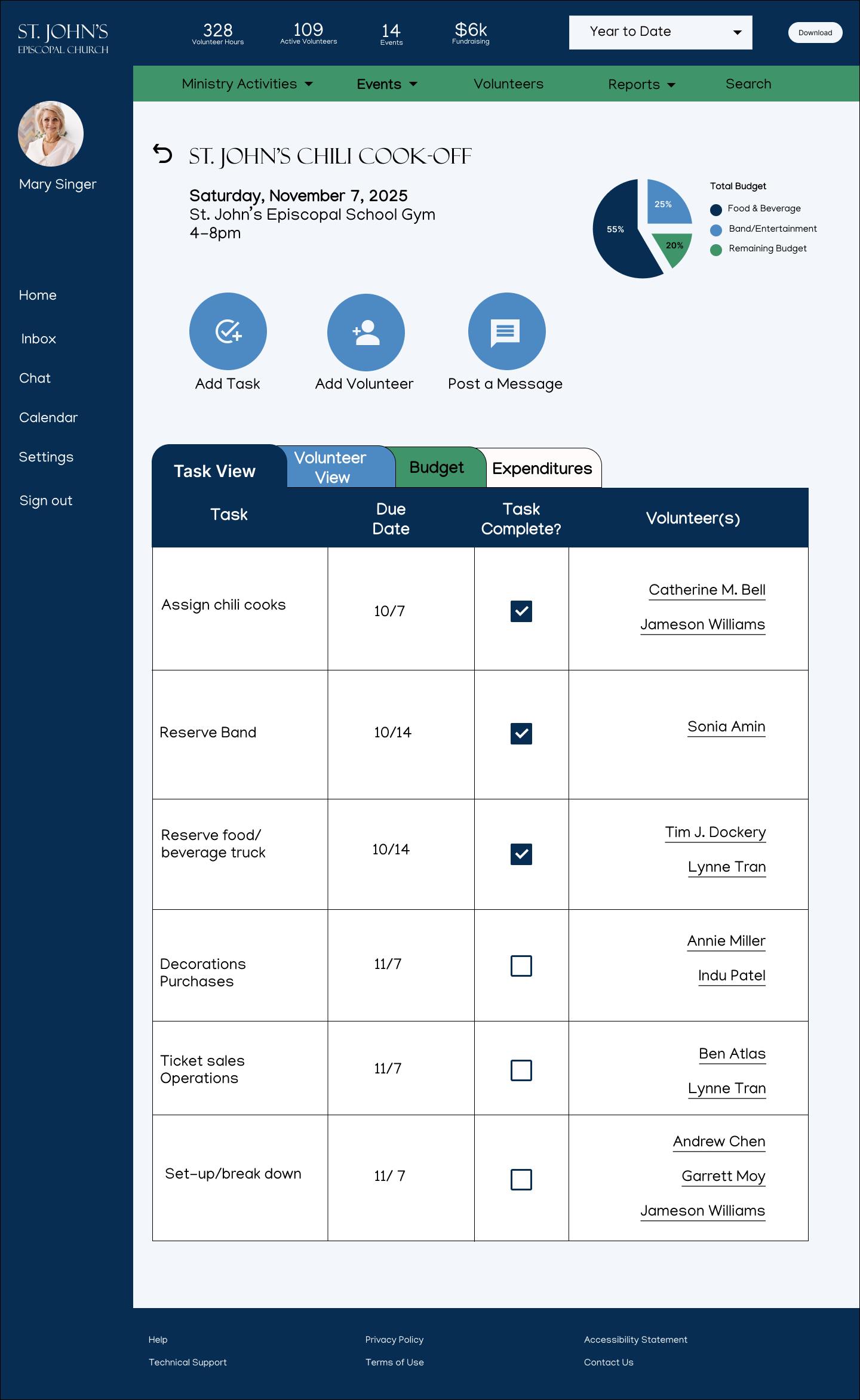
Task: Click the Mary Singer user name
Action: (x=57, y=184)
